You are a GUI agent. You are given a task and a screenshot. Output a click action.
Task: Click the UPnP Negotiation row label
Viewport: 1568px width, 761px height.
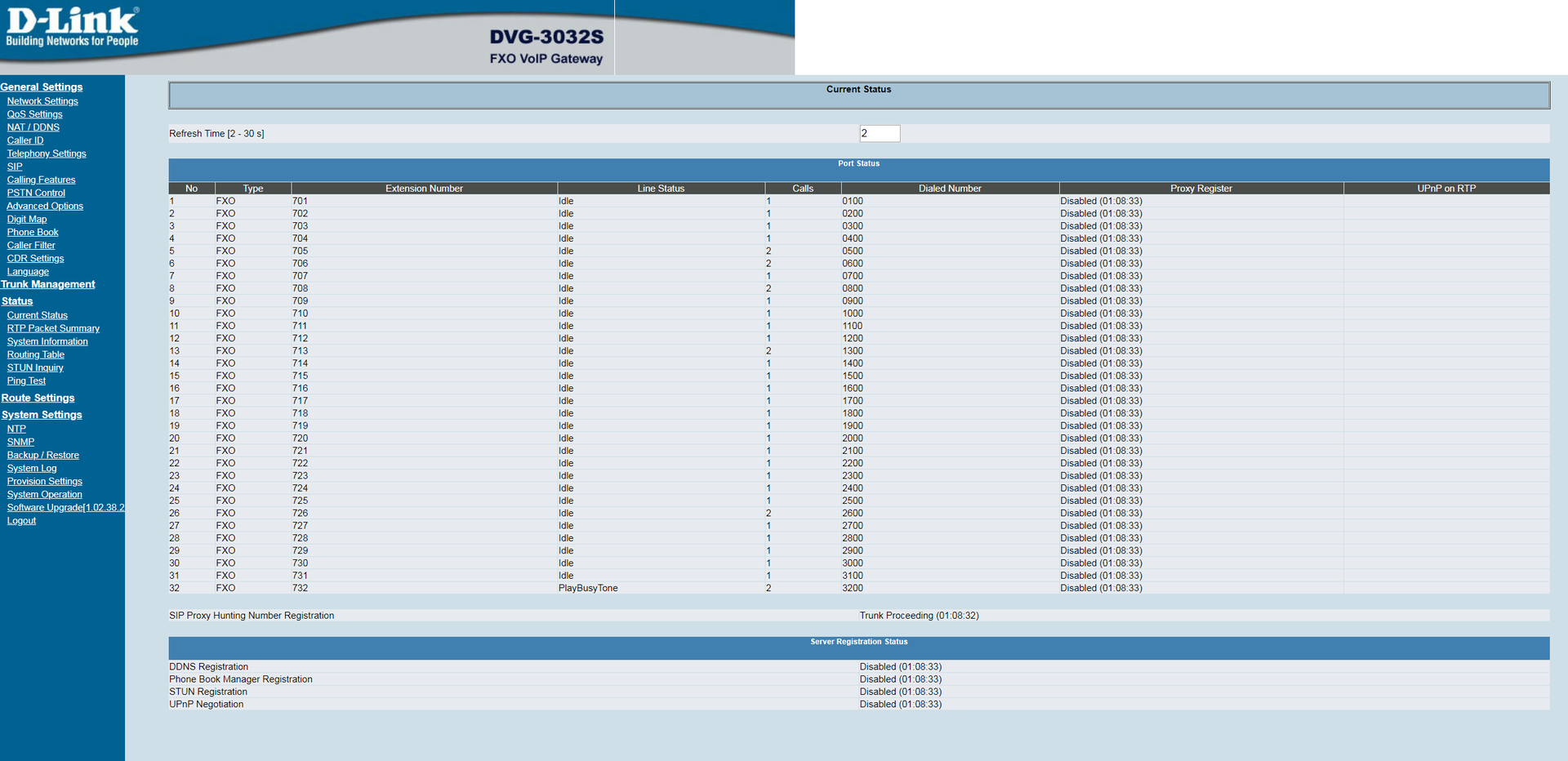coord(206,704)
